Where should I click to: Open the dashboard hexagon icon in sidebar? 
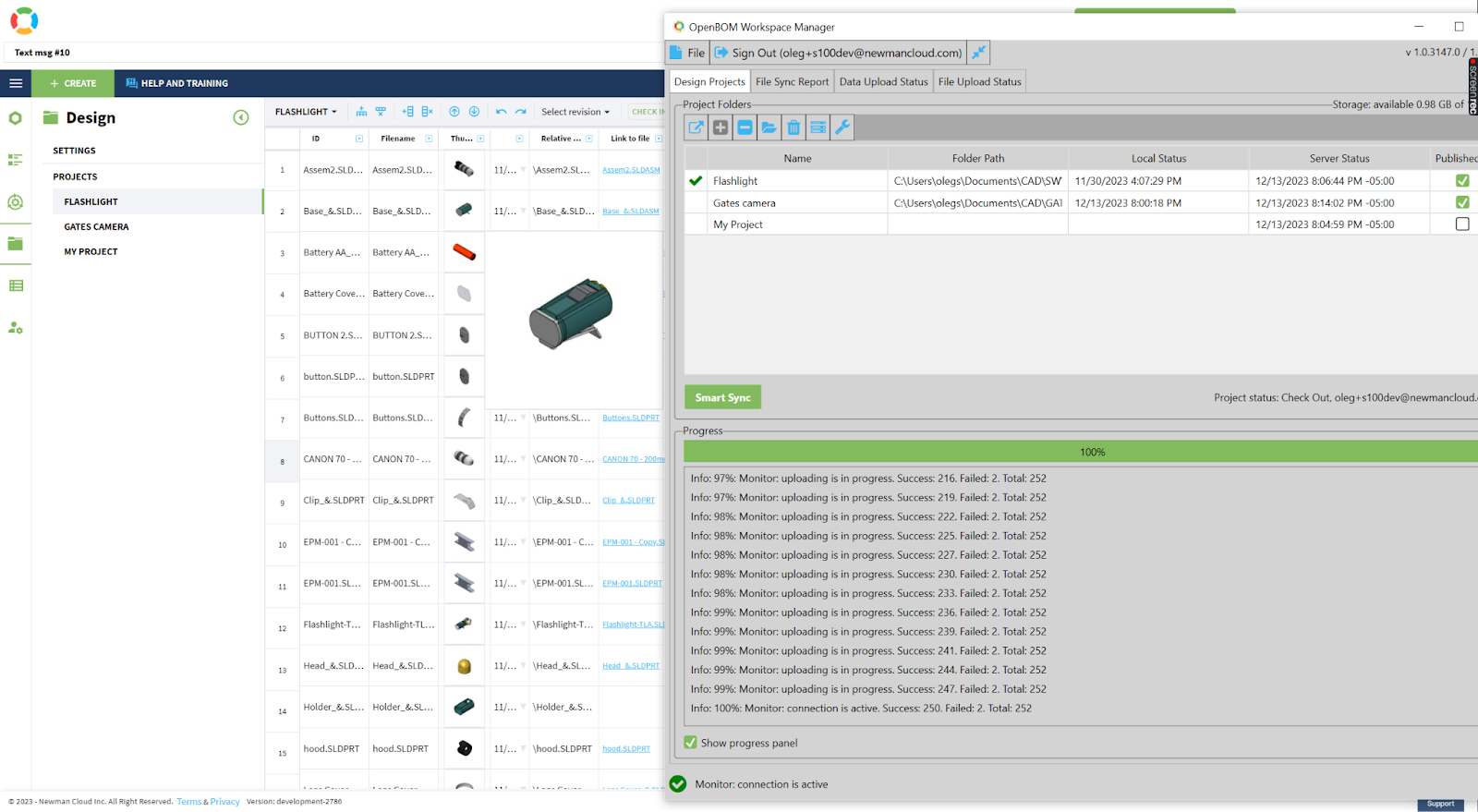coord(16,118)
